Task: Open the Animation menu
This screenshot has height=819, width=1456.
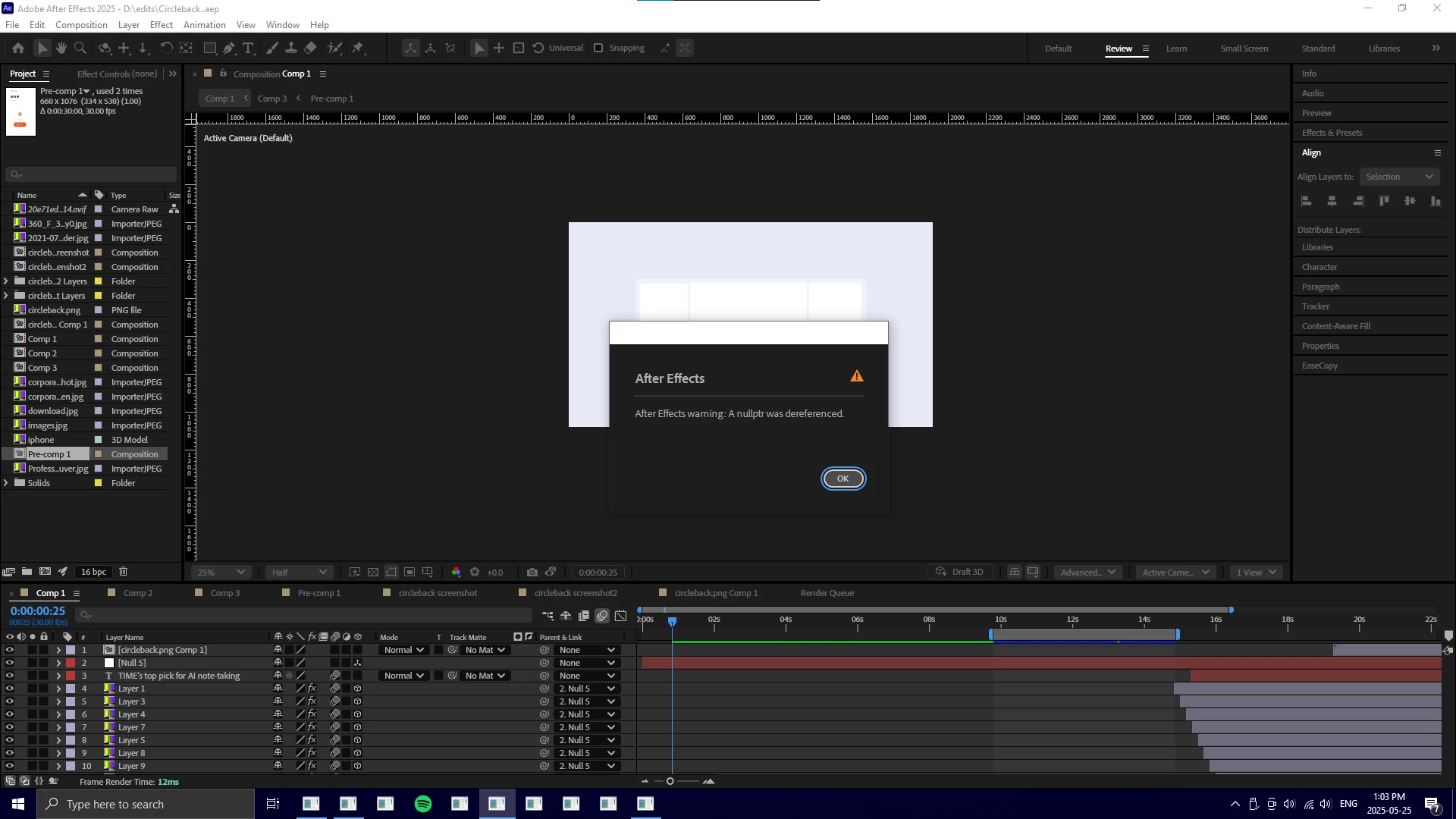Action: 204,24
